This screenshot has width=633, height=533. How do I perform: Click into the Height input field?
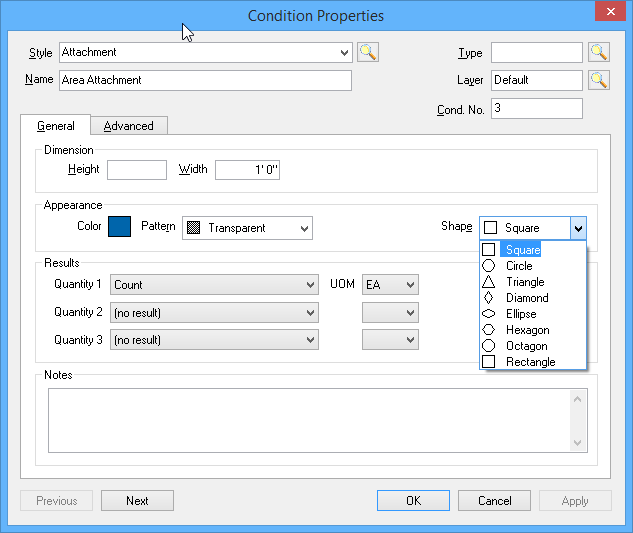(137, 170)
